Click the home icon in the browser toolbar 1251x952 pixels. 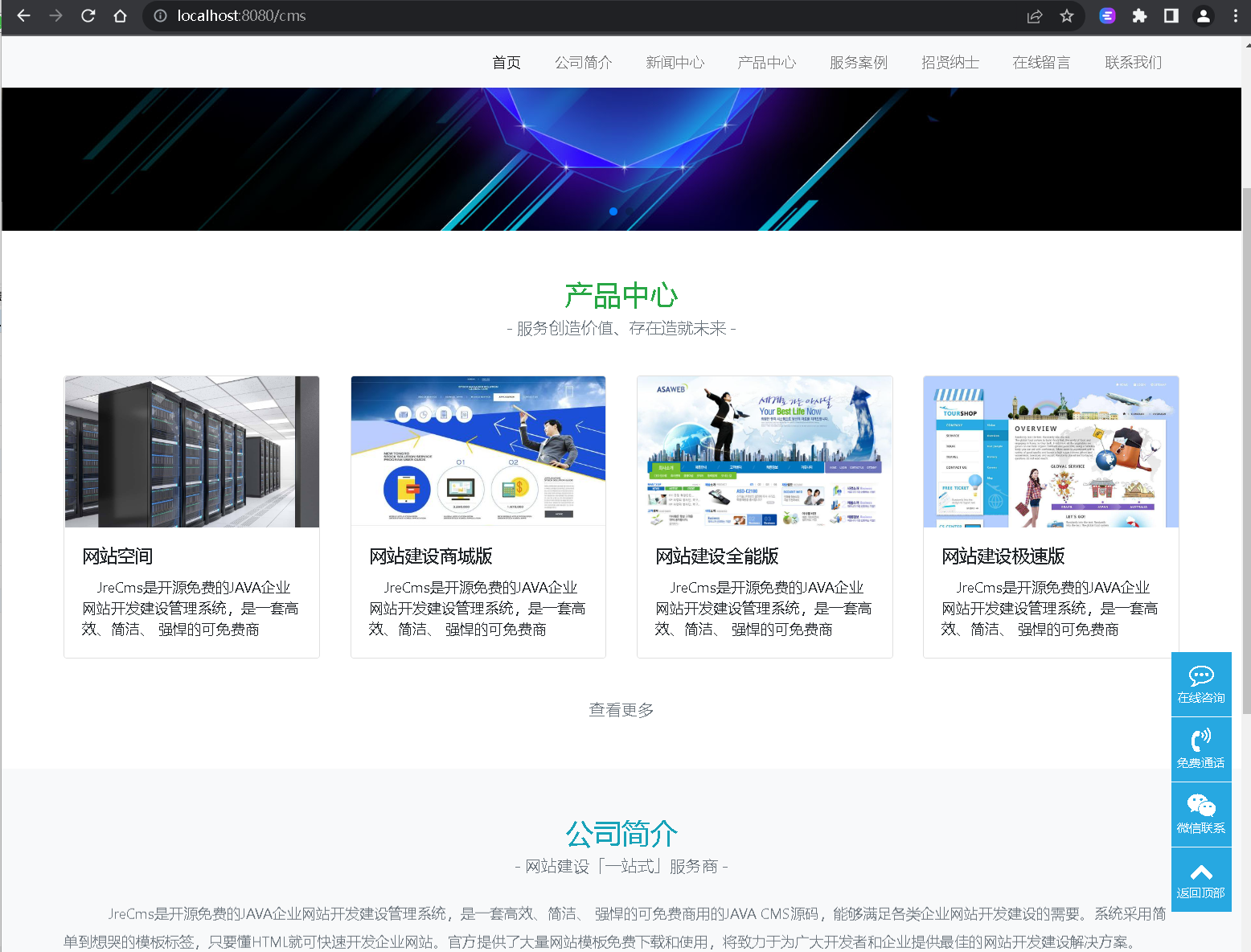121,15
